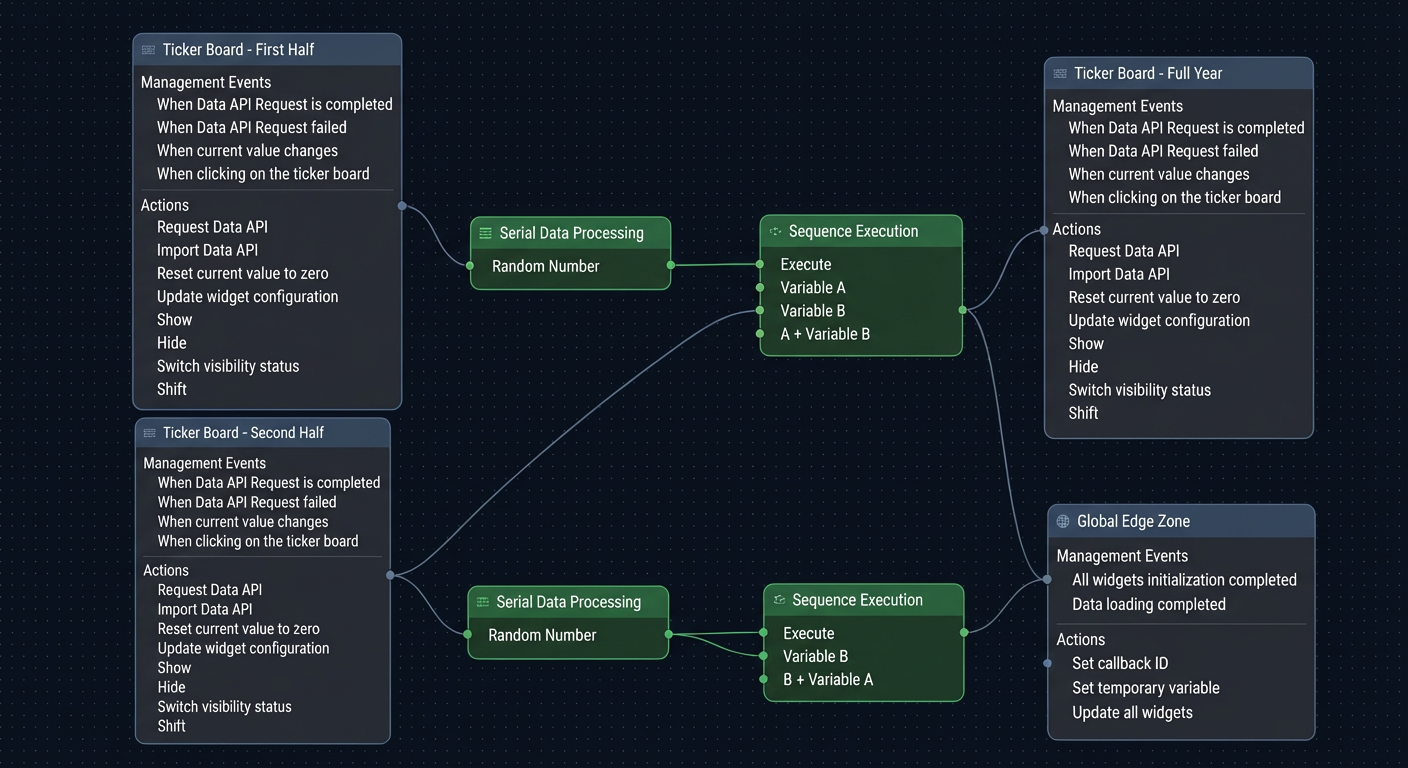Click Switch visibility status in First Half board
Viewport: 1408px width, 768px height.
click(228, 366)
